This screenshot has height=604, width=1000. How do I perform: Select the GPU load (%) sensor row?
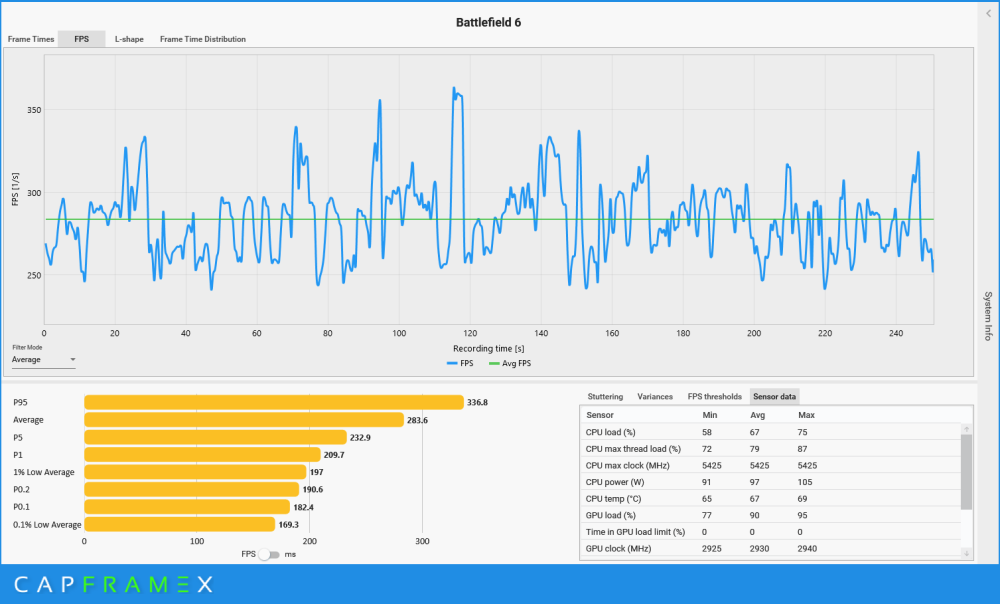coord(770,515)
